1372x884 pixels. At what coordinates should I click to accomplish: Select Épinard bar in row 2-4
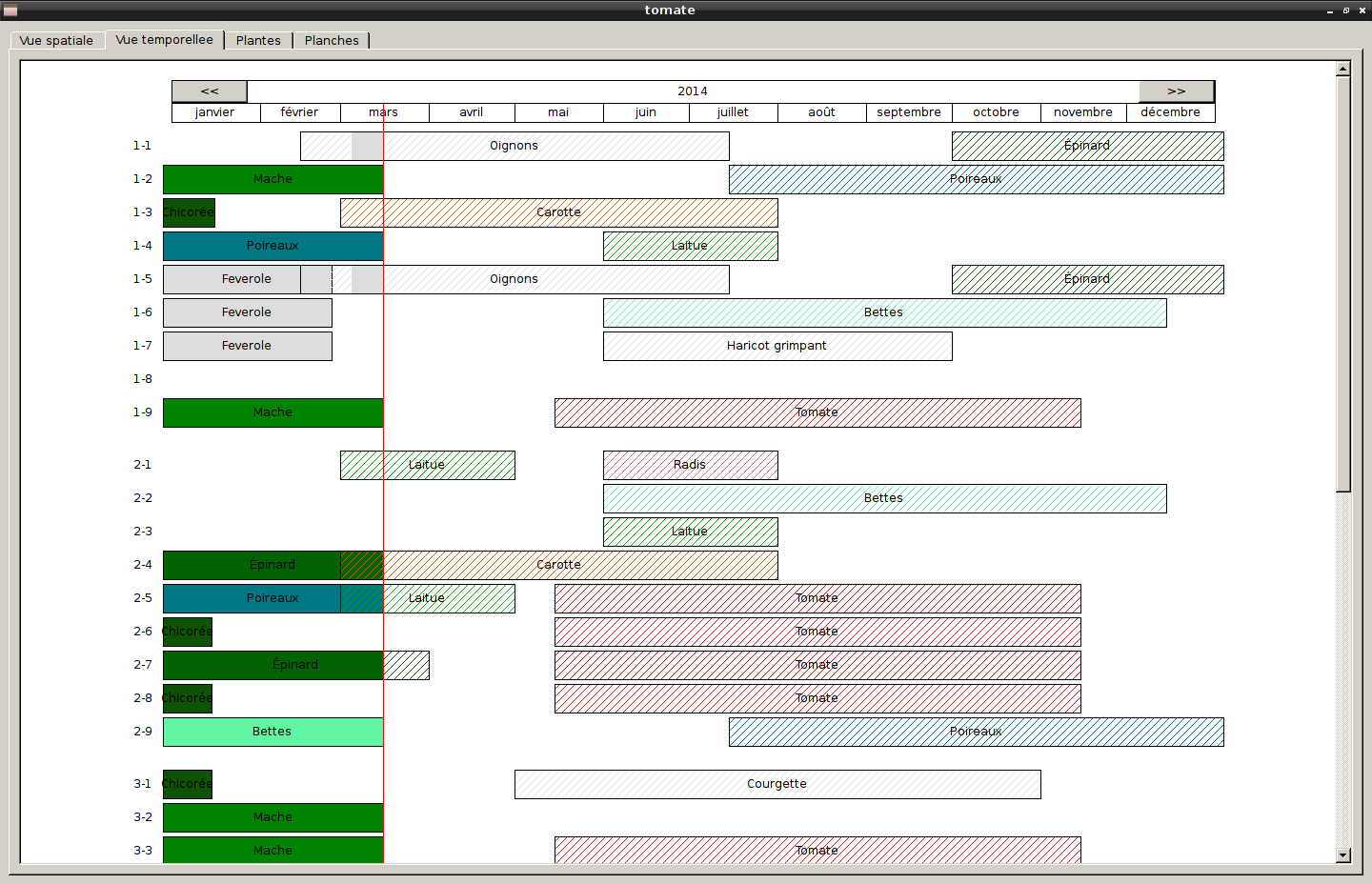tap(272, 565)
